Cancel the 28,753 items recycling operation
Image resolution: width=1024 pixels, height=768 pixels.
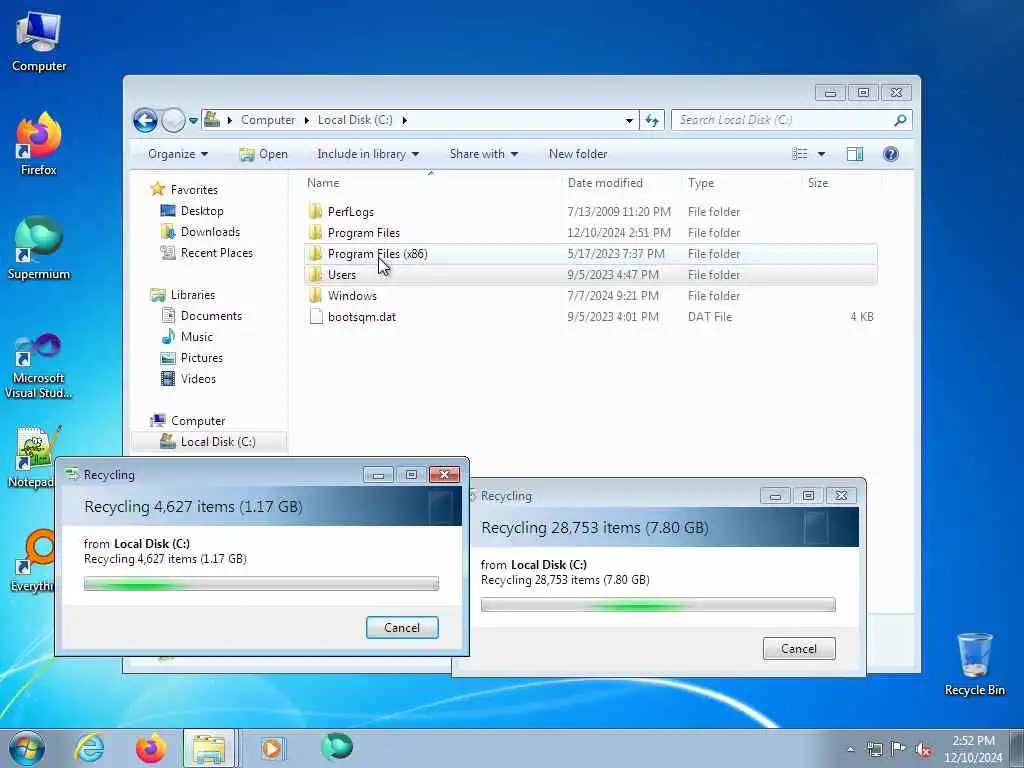click(799, 648)
